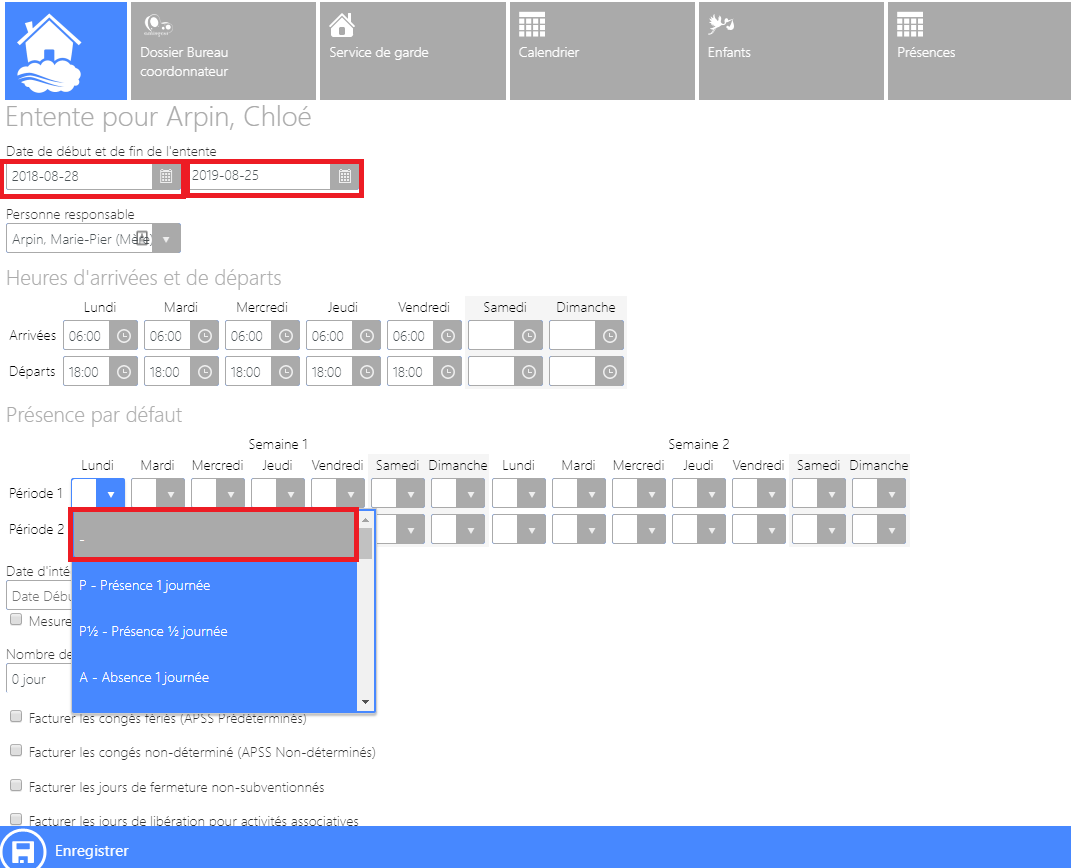The image size is (1071, 868).
Task: Enable Facturer les jours de fermeture non-subventionnés
Action: coord(16,785)
